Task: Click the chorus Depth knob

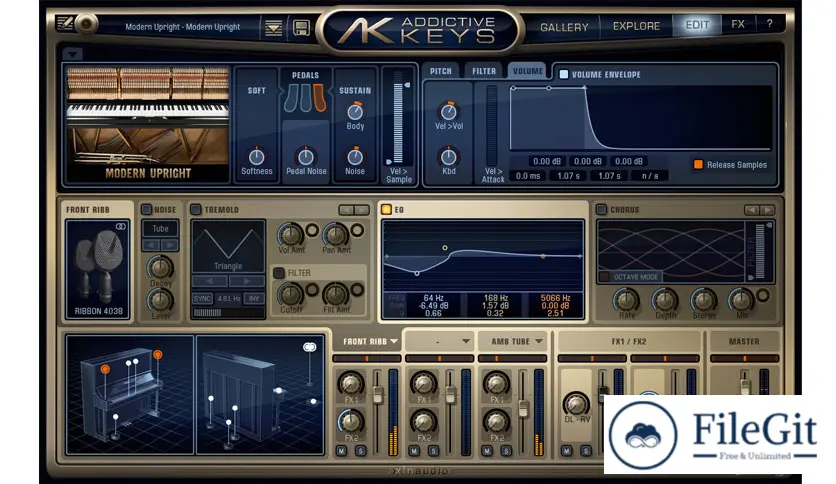Action: coord(665,301)
